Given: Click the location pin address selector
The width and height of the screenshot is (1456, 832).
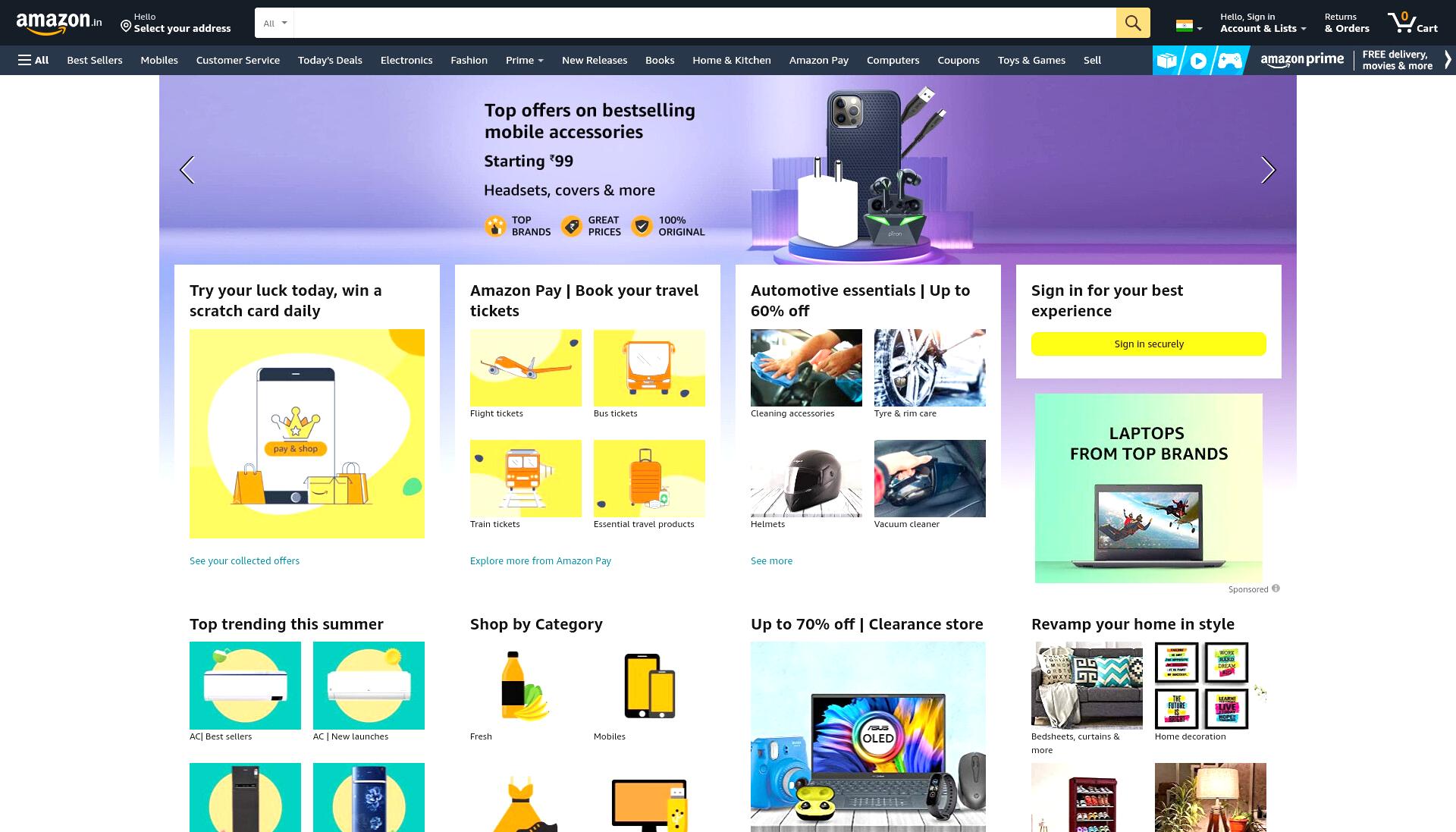Looking at the screenshot, I should click(176, 23).
